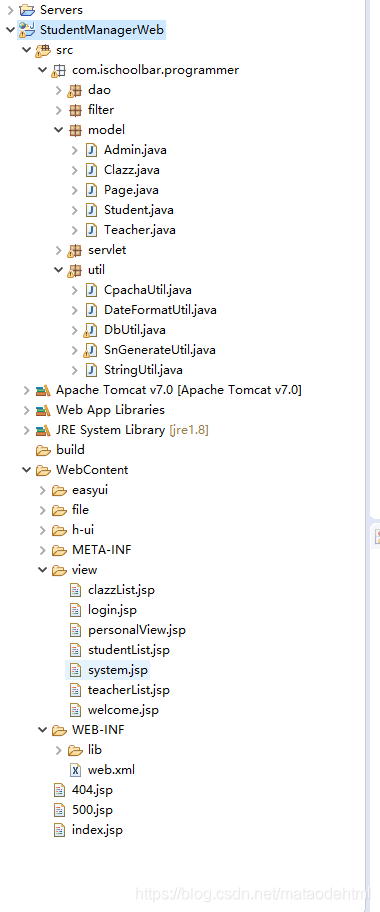Viewport: 380px width, 912px height.
Task: Select welcome.jsp file
Action: click(123, 710)
